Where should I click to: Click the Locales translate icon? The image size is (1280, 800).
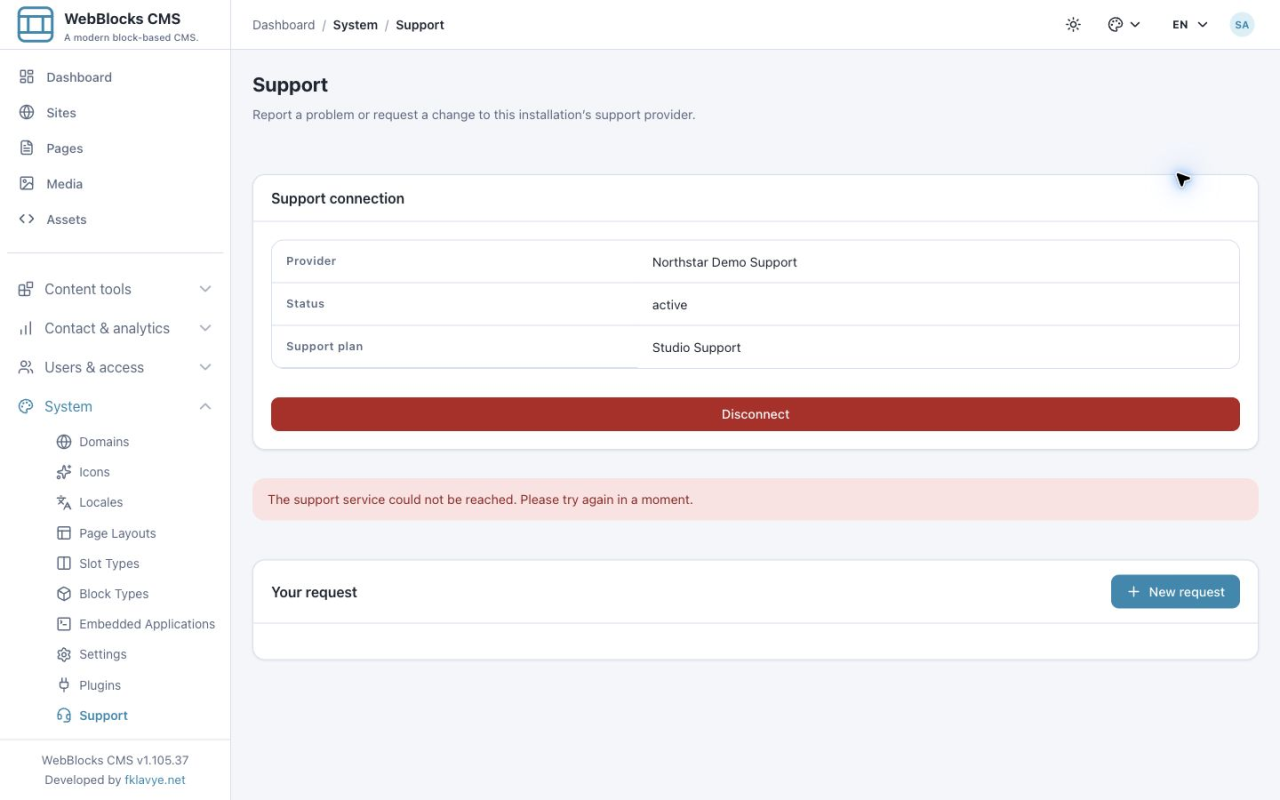pos(64,502)
